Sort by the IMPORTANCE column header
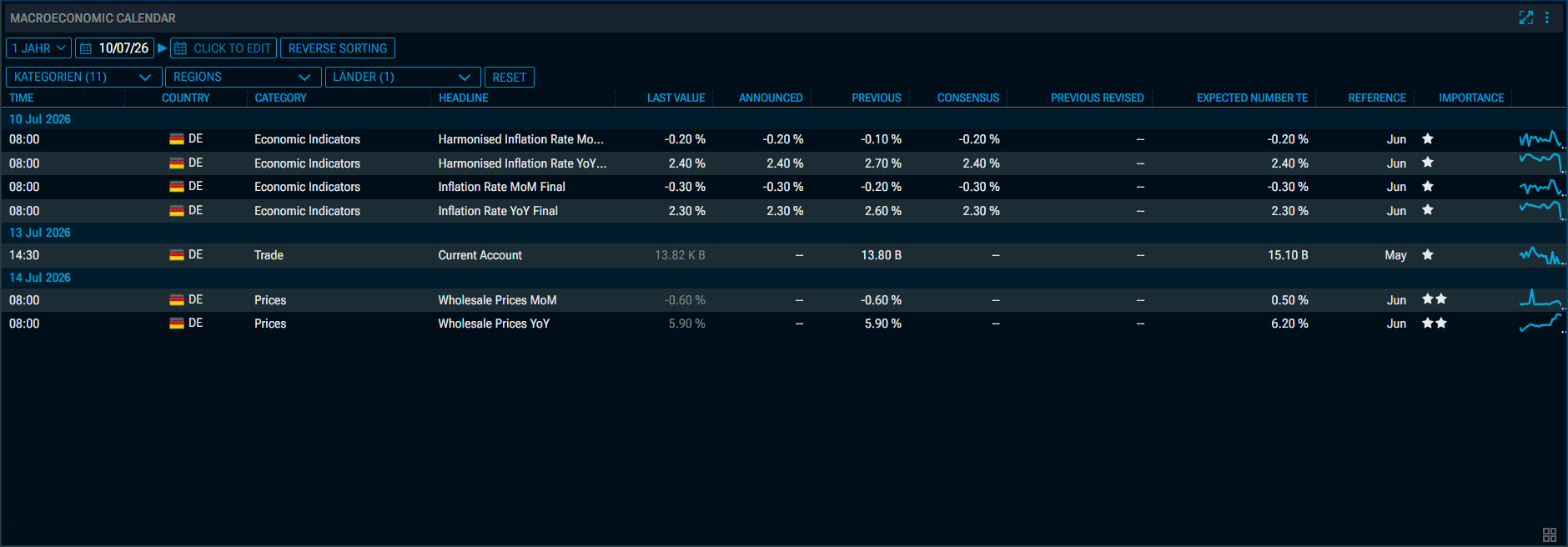This screenshot has width=1568, height=547. [x=1471, y=98]
